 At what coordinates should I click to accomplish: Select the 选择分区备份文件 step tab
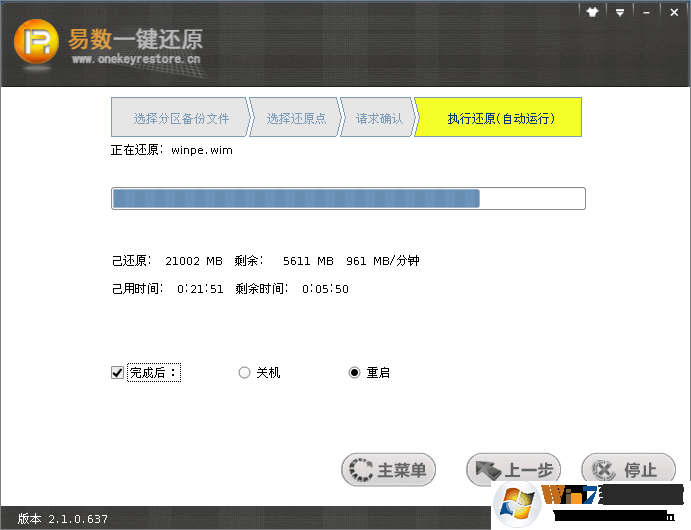(x=181, y=118)
